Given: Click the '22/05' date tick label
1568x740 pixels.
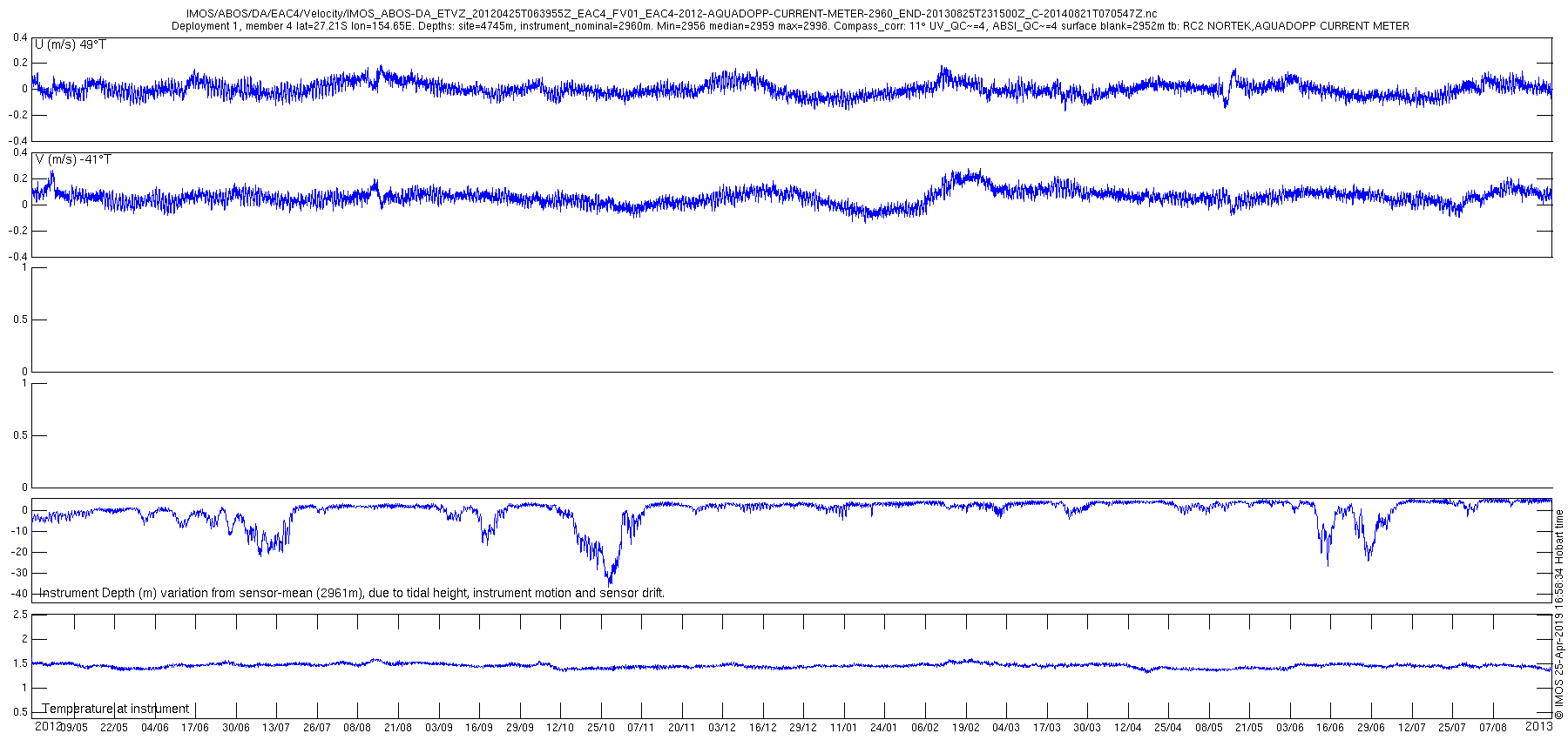Looking at the screenshot, I should tap(114, 728).
